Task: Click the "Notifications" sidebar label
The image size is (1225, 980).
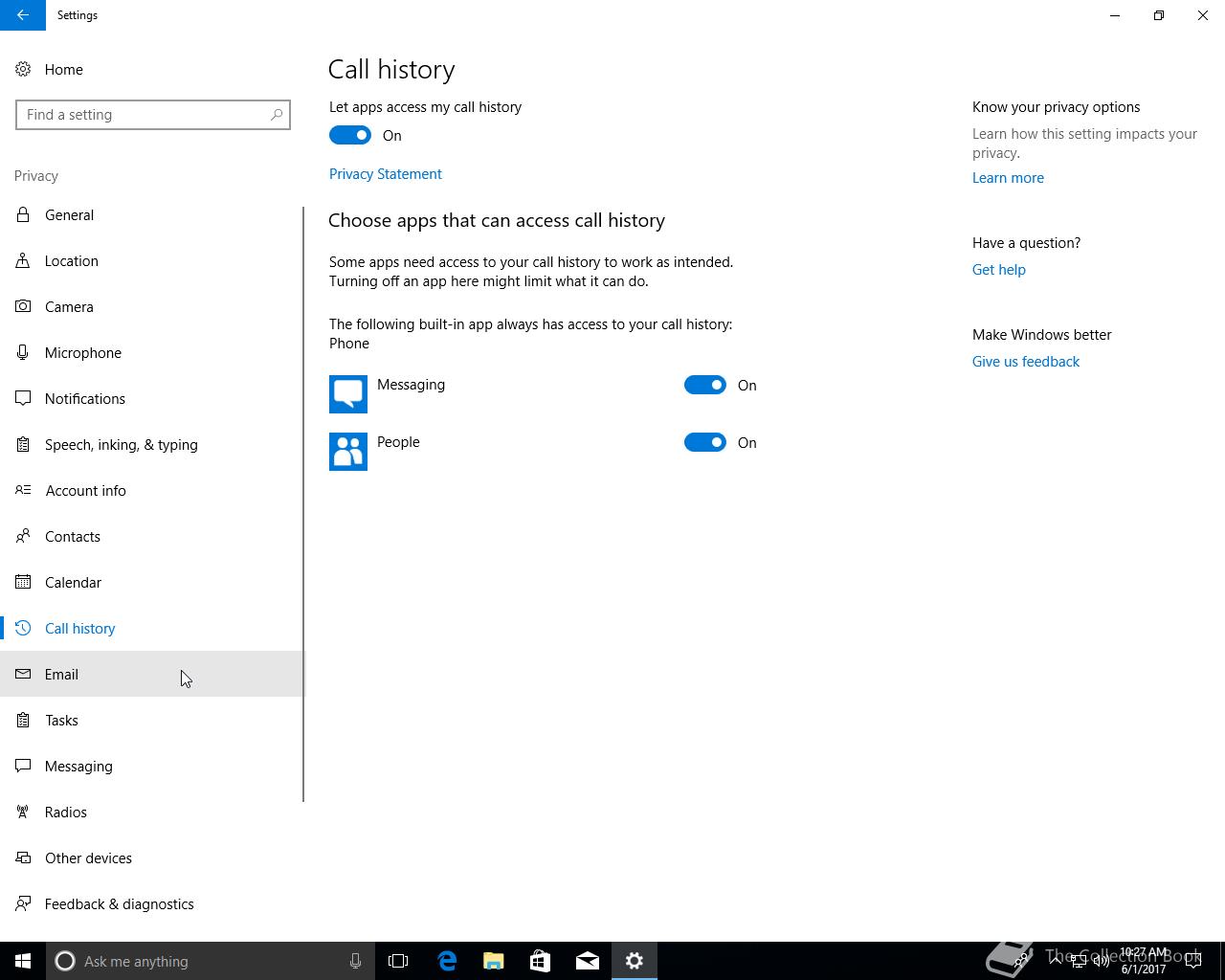Action: coord(85,399)
